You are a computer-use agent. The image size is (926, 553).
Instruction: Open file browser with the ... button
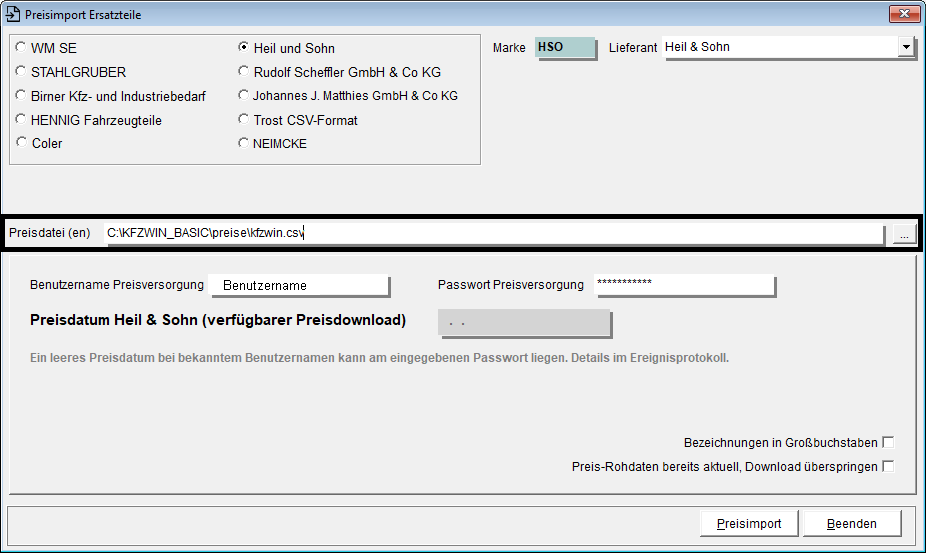(904, 234)
